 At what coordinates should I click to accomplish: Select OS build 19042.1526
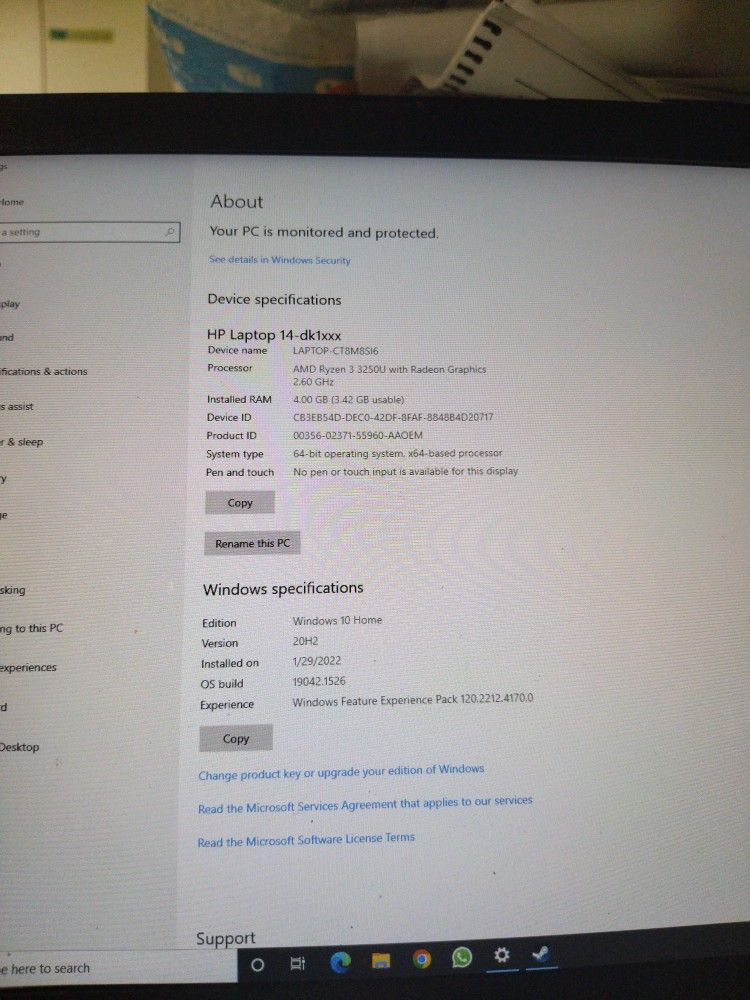(319, 681)
